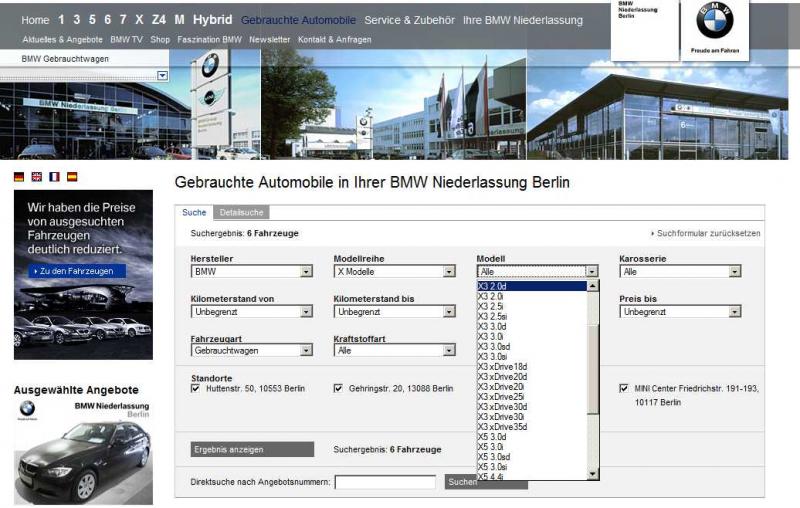
Task: Select the UK flag language icon
Action: tap(37, 177)
